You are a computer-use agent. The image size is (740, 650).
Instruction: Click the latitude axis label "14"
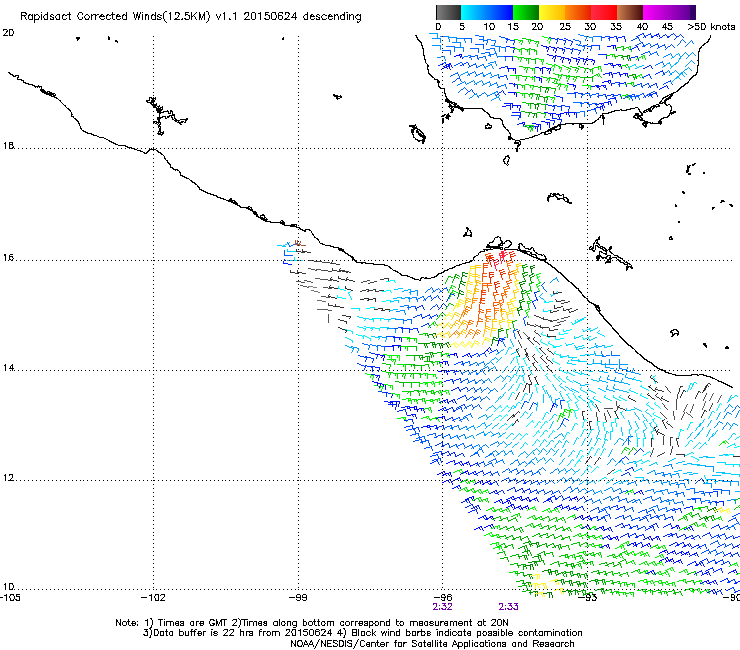click(8, 367)
